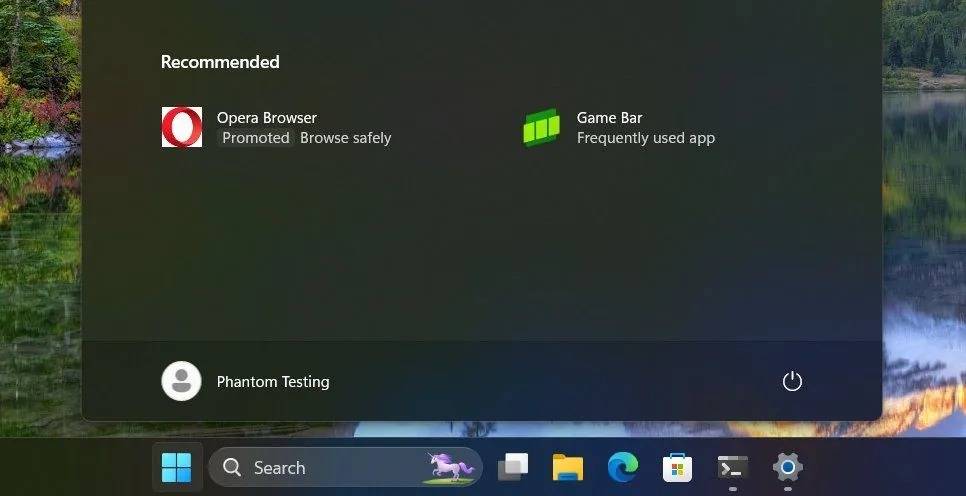Launch File Explorer from the taskbar
The height and width of the screenshot is (496, 966).
[567, 468]
